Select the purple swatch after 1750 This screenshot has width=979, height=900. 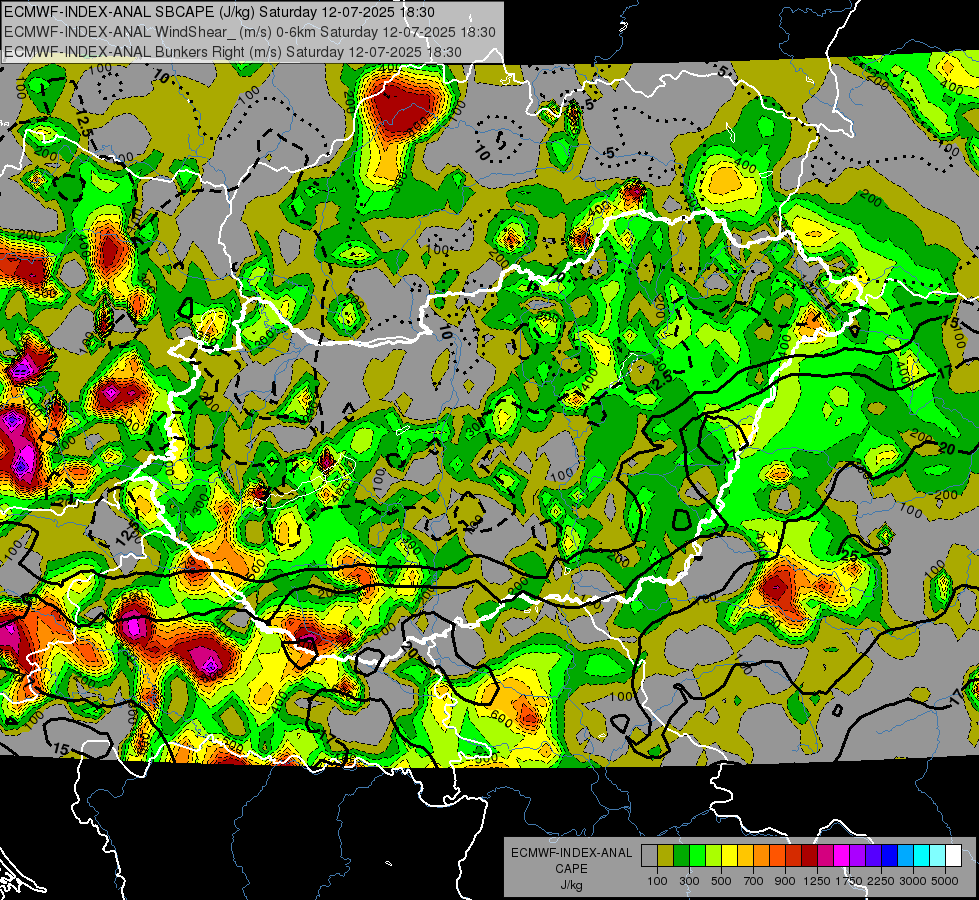click(857, 855)
